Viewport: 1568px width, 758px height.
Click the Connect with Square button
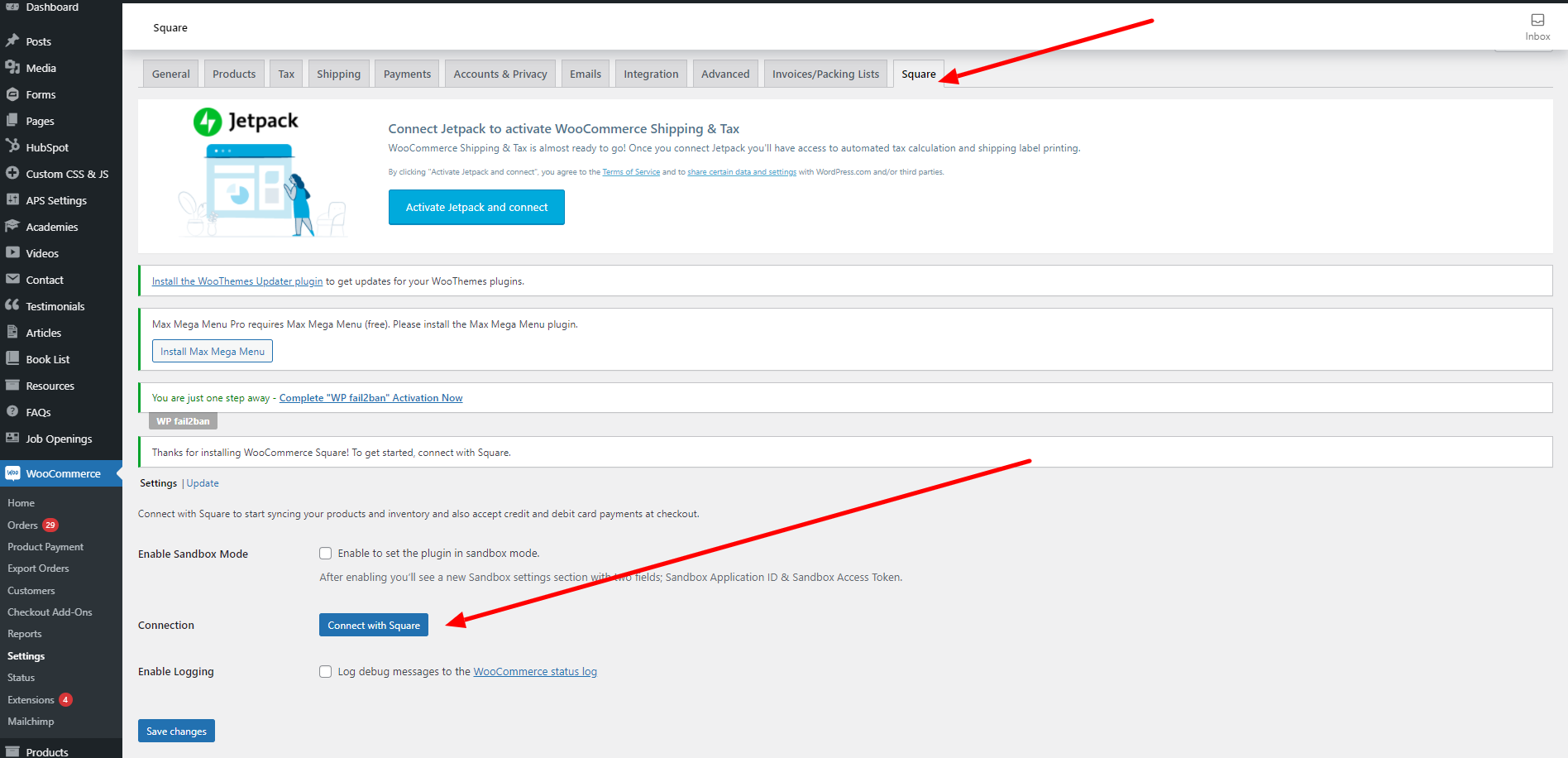tap(374, 625)
